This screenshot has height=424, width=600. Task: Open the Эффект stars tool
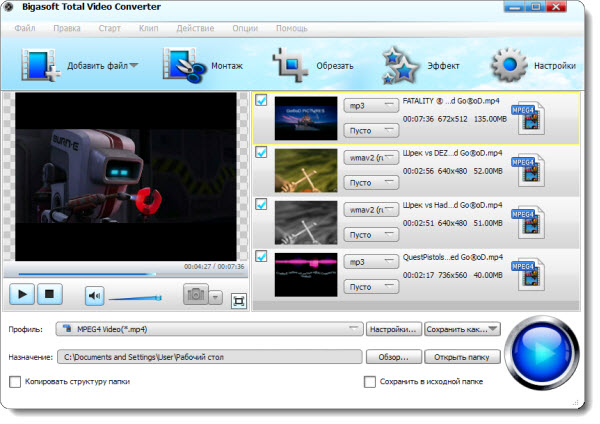click(x=402, y=66)
